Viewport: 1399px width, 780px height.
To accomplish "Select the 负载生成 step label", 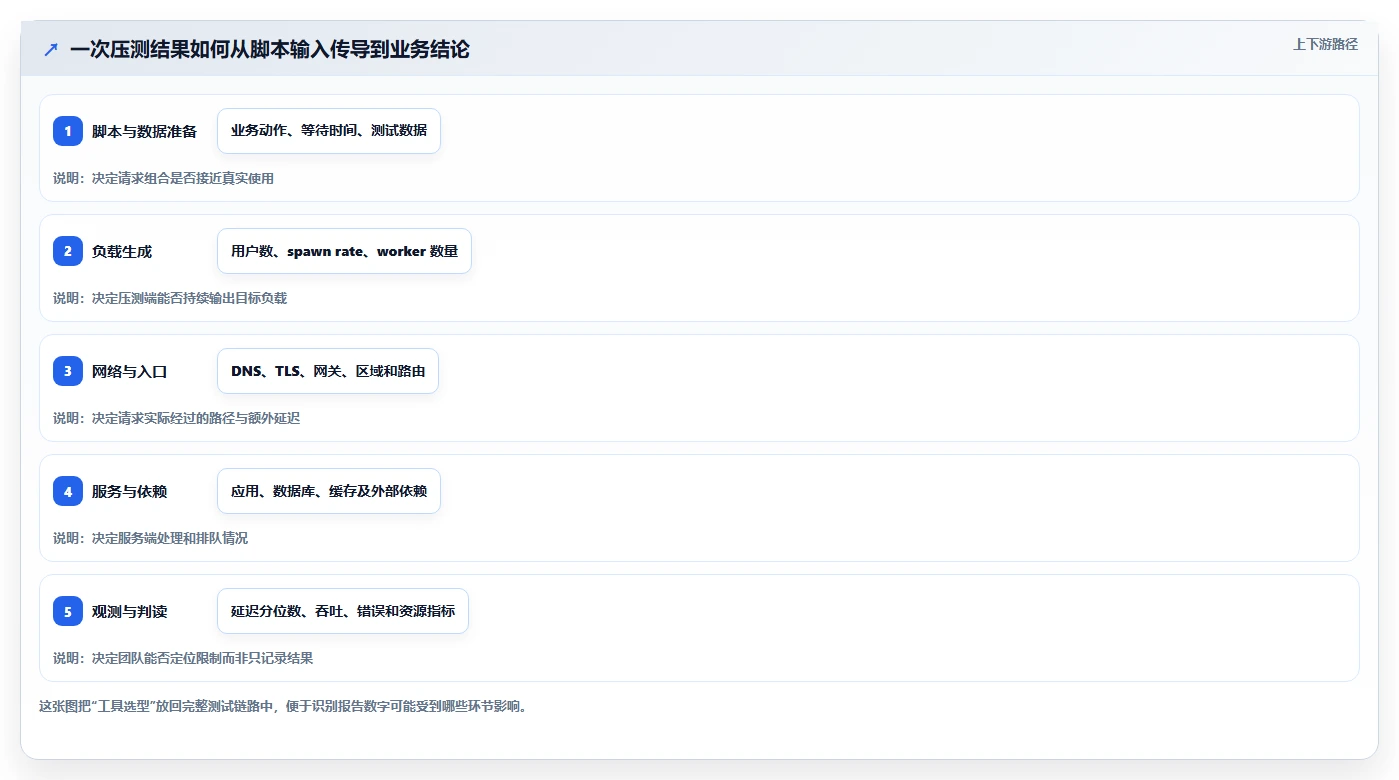I will pyautogui.click(x=122, y=251).
